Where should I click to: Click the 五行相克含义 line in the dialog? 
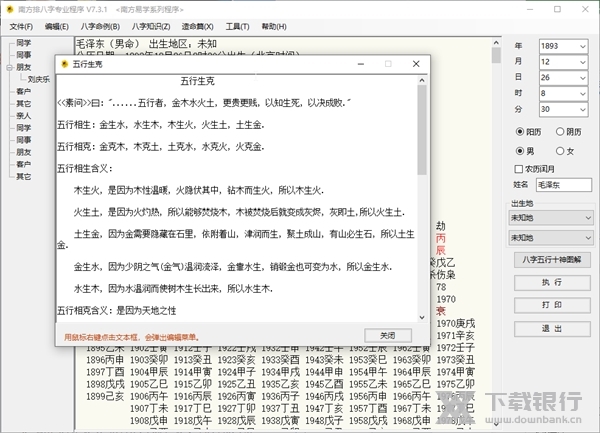pyautogui.click(x=117, y=310)
